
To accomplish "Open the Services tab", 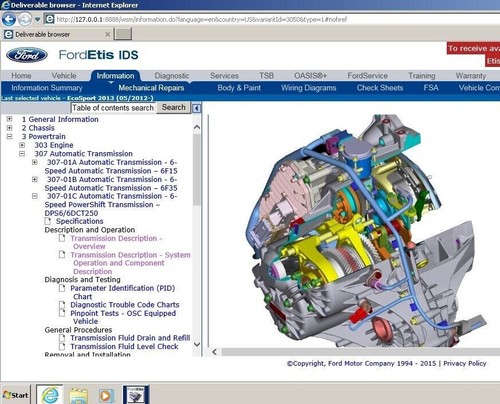I will [224, 76].
